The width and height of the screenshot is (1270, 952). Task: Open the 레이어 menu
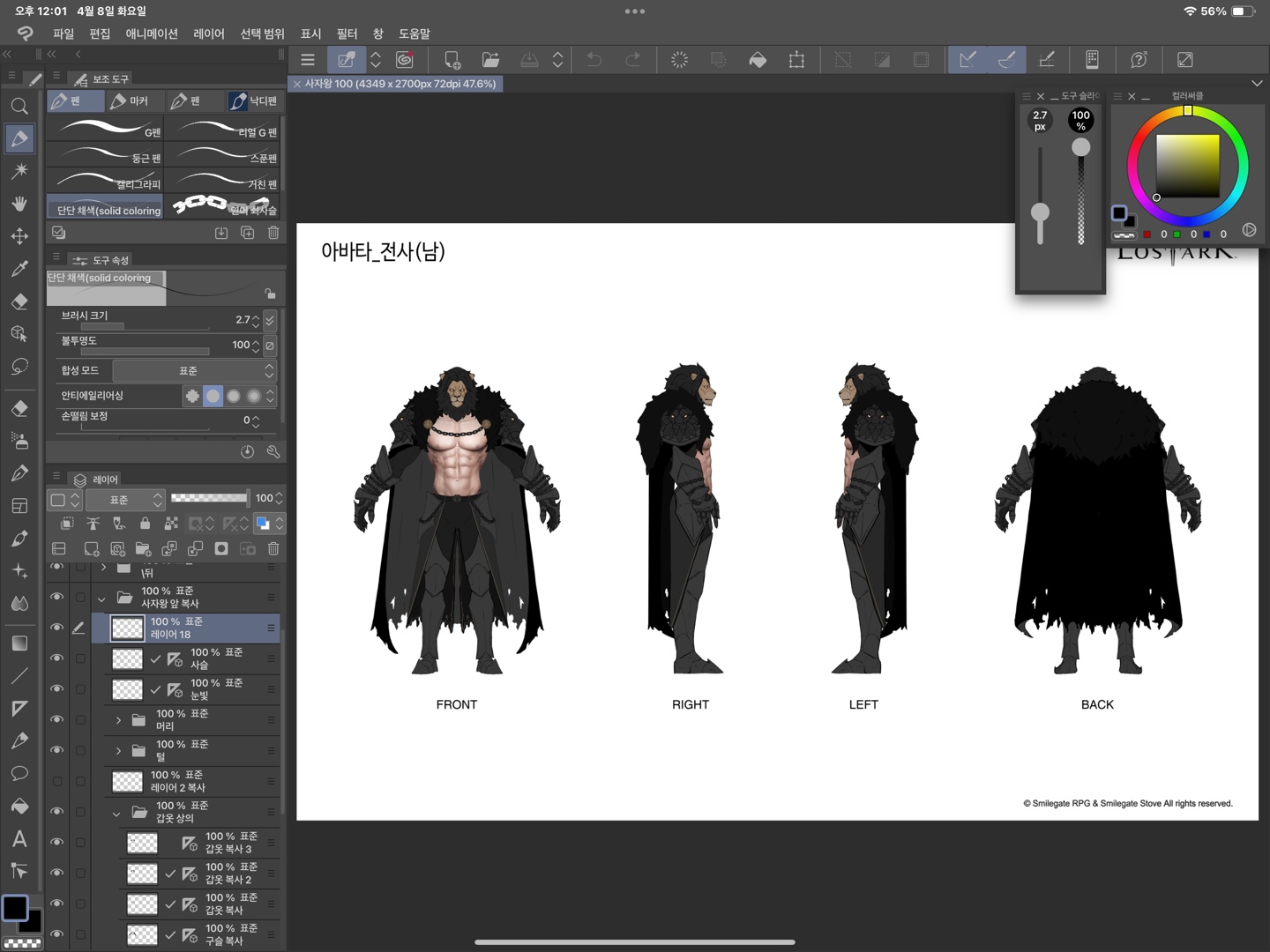pyautogui.click(x=209, y=33)
